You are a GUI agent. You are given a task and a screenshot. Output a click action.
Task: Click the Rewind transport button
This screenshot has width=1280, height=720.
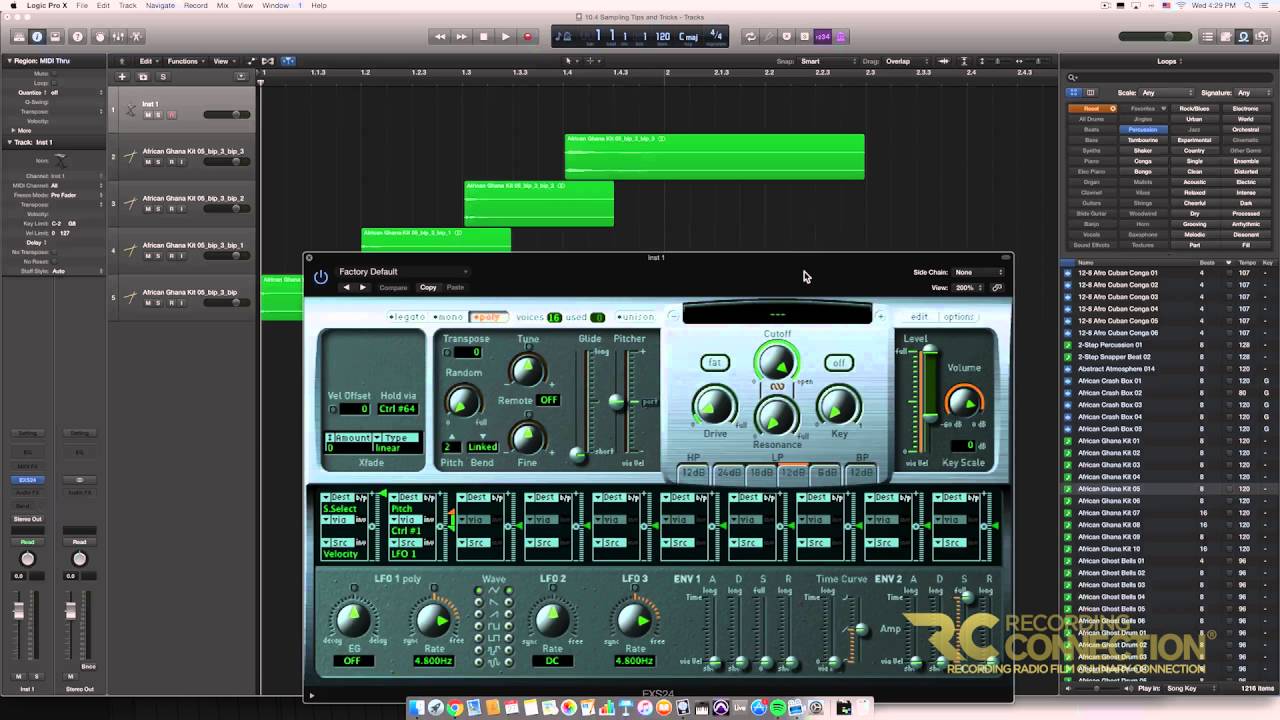point(440,37)
